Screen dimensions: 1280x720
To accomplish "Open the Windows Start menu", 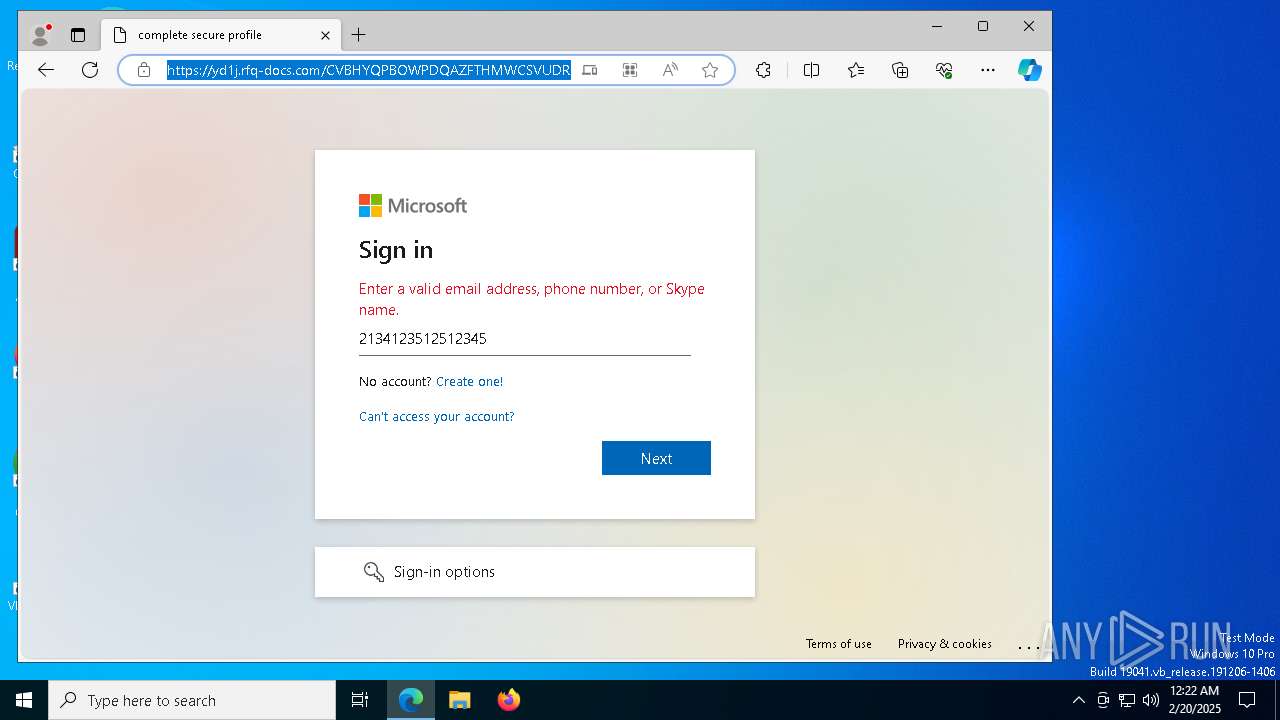I will click(x=24, y=700).
